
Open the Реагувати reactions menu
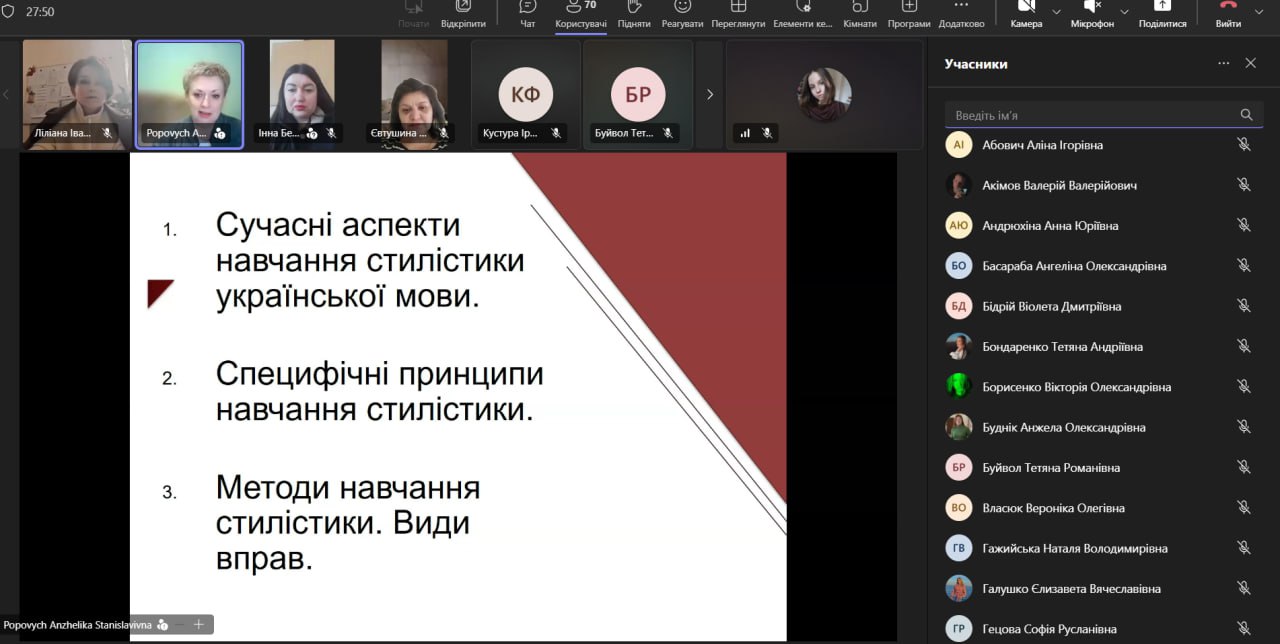[x=682, y=13]
